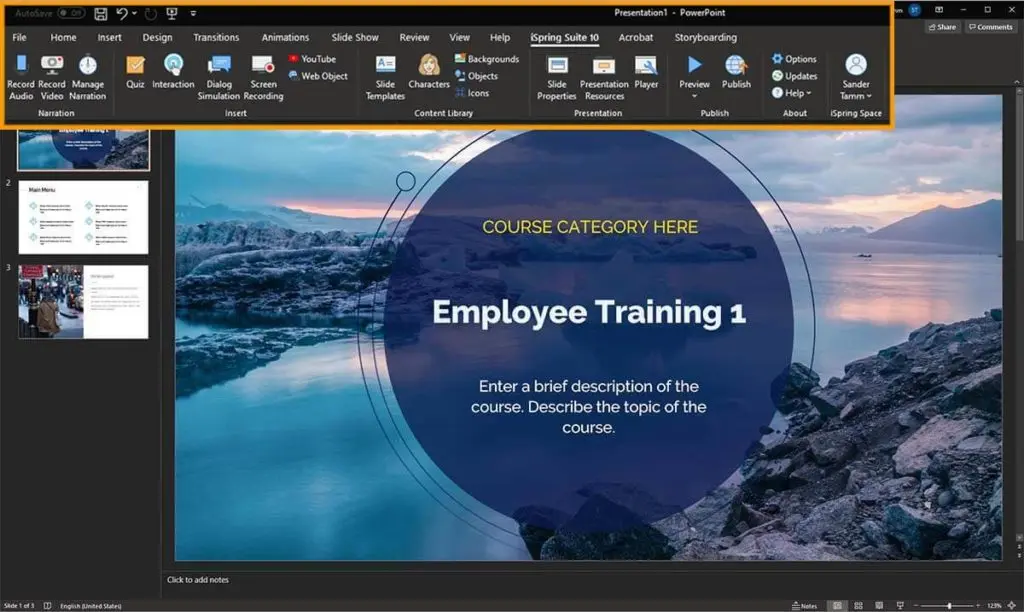The width and height of the screenshot is (1024, 612).
Task: Open the Review tab
Action: 414,37
